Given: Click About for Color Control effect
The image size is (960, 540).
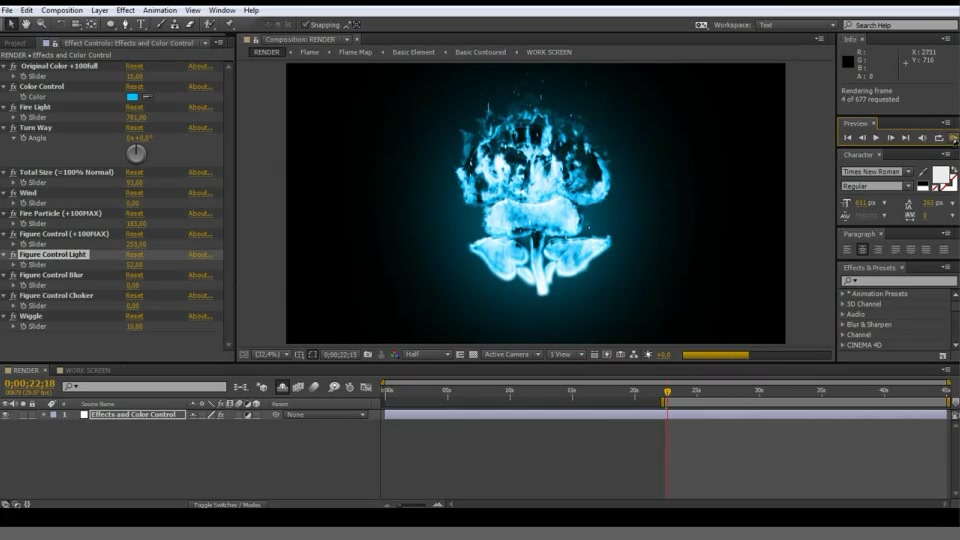Looking at the screenshot, I should [200, 87].
